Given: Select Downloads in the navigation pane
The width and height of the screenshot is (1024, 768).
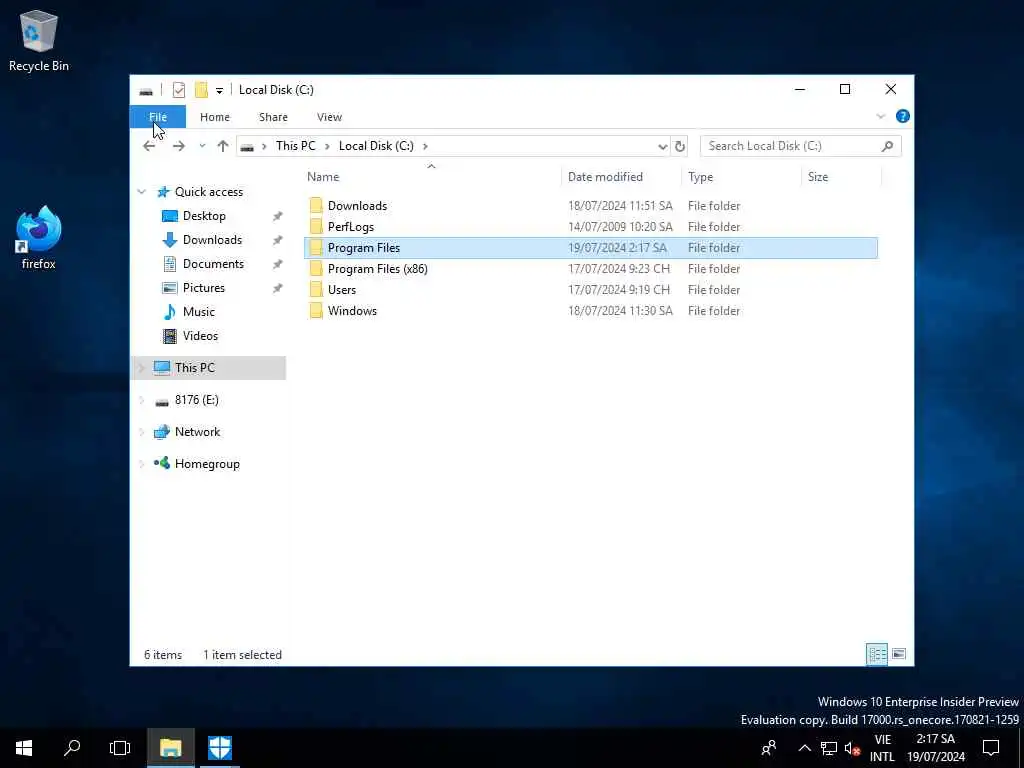Looking at the screenshot, I should [x=212, y=240].
